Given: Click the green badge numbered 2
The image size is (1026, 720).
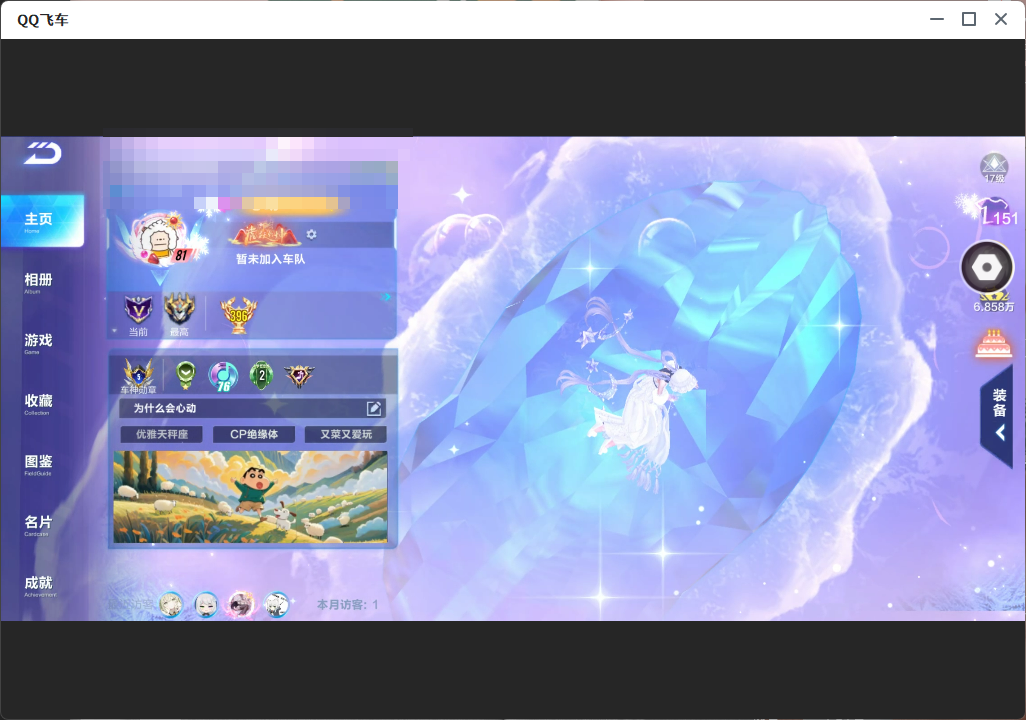Looking at the screenshot, I should 262,376.
